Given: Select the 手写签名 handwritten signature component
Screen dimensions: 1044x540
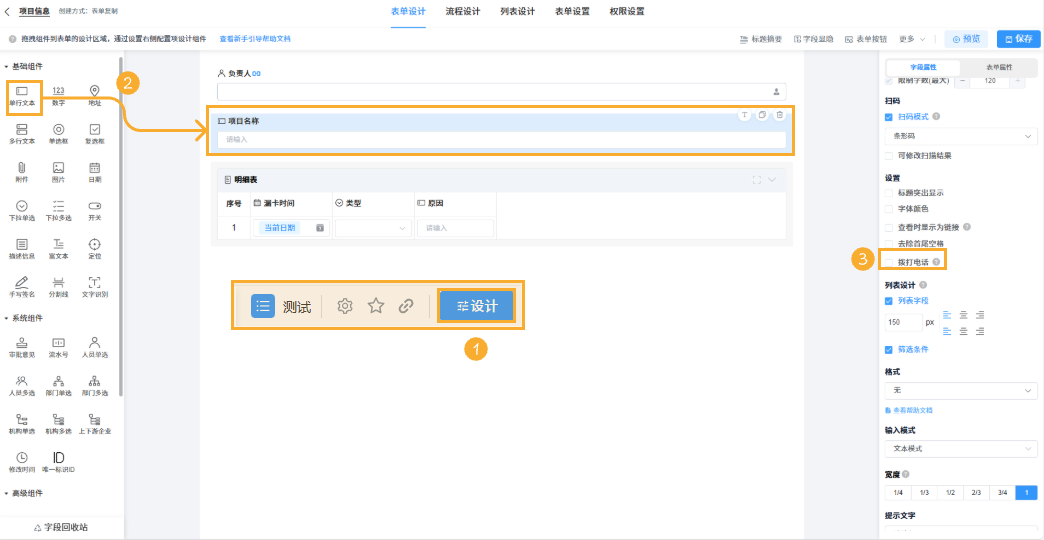Looking at the screenshot, I should (22, 286).
